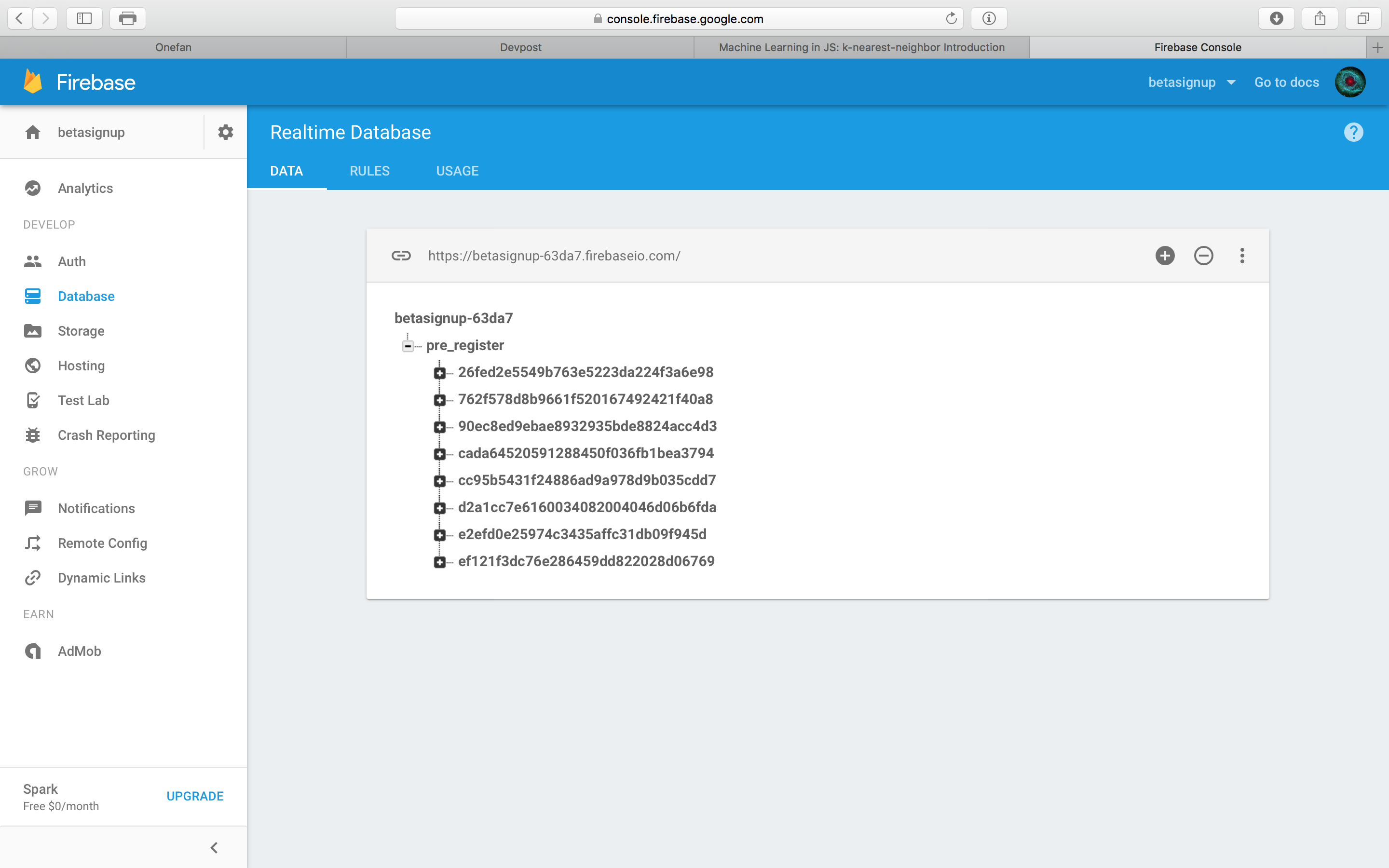The image size is (1389, 868).
Task: Click the Go to docs link
Action: click(x=1286, y=82)
